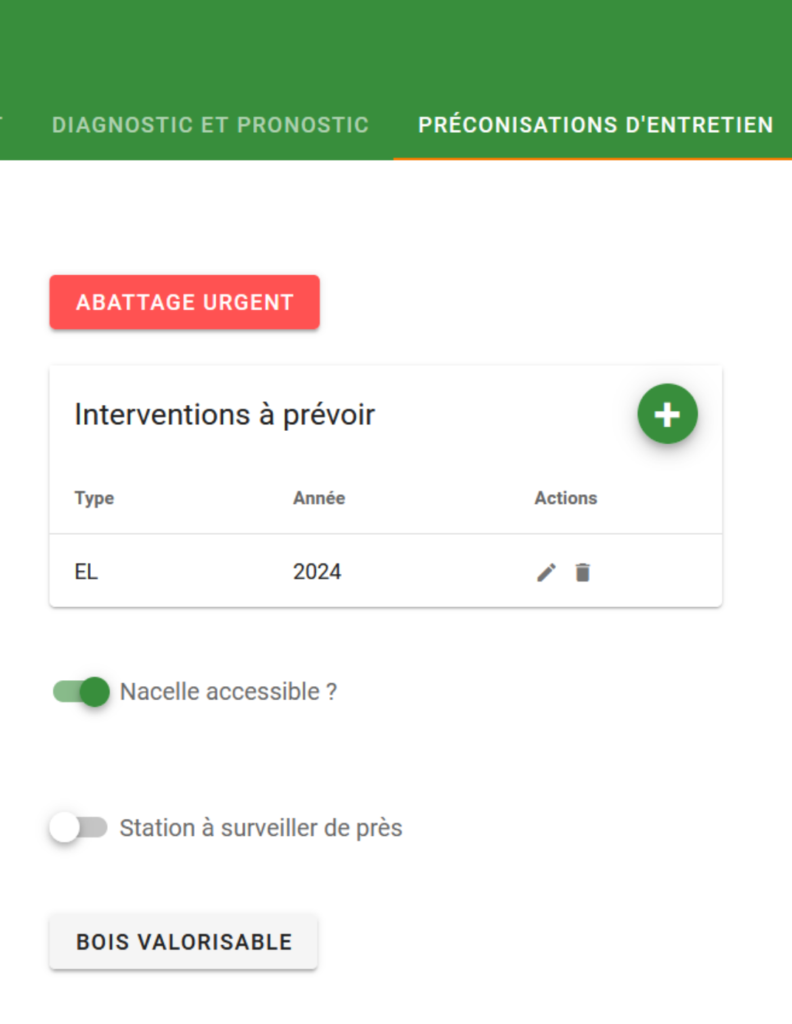Screen dimensions: 792x1024
Task: Select the EL type cell in the table
Action: (86, 572)
